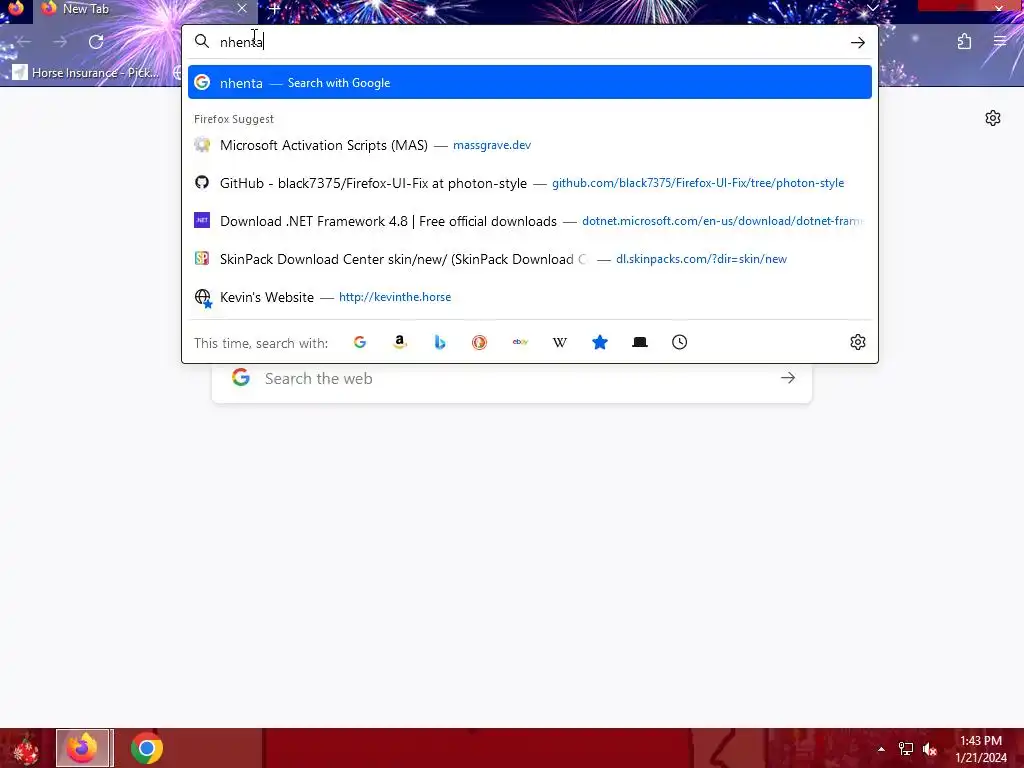The width and height of the screenshot is (1024, 768).
Task: Open a new tab with plus button
Action: (x=274, y=9)
